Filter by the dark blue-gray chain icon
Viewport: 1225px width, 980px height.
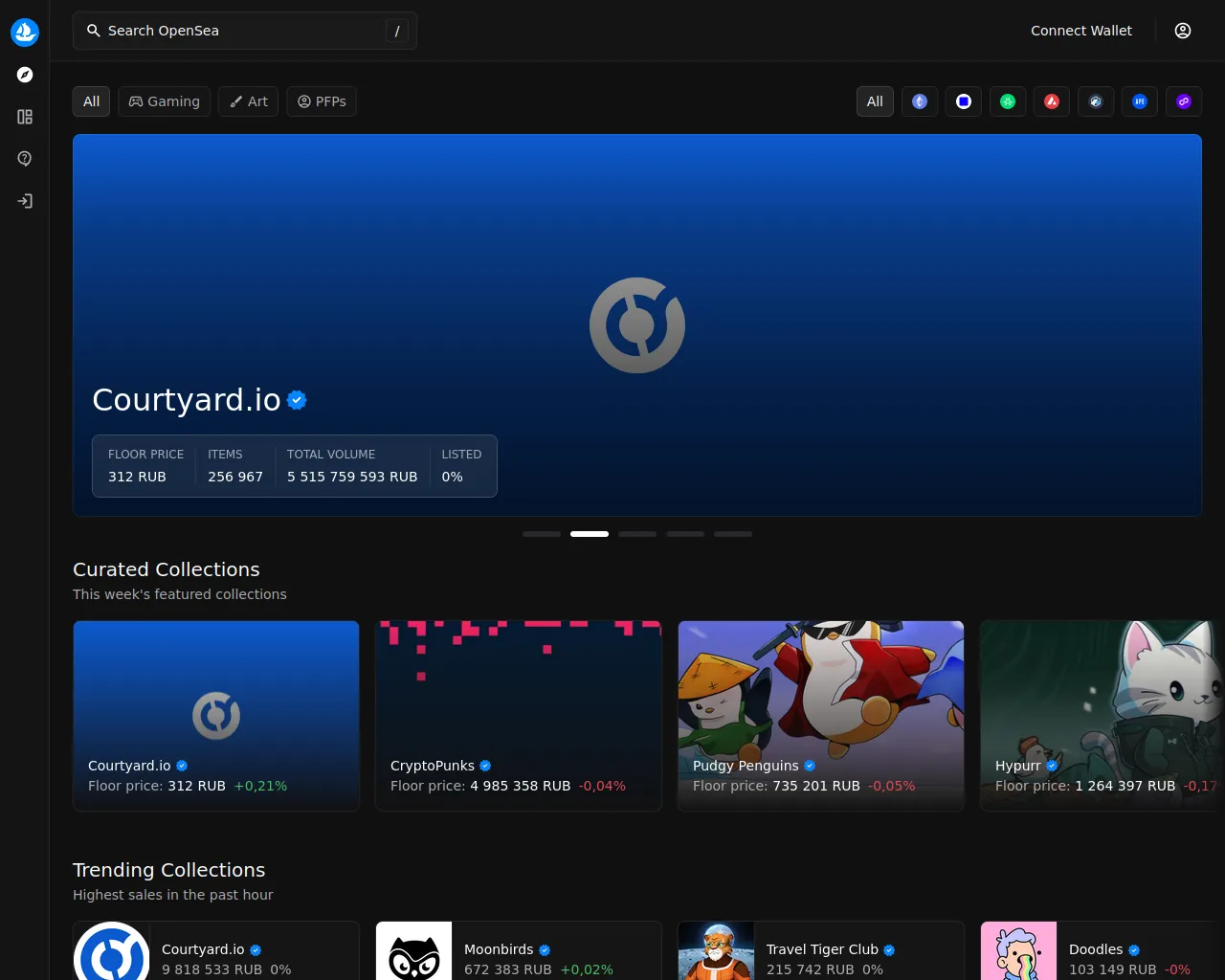tap(1096, 101)
